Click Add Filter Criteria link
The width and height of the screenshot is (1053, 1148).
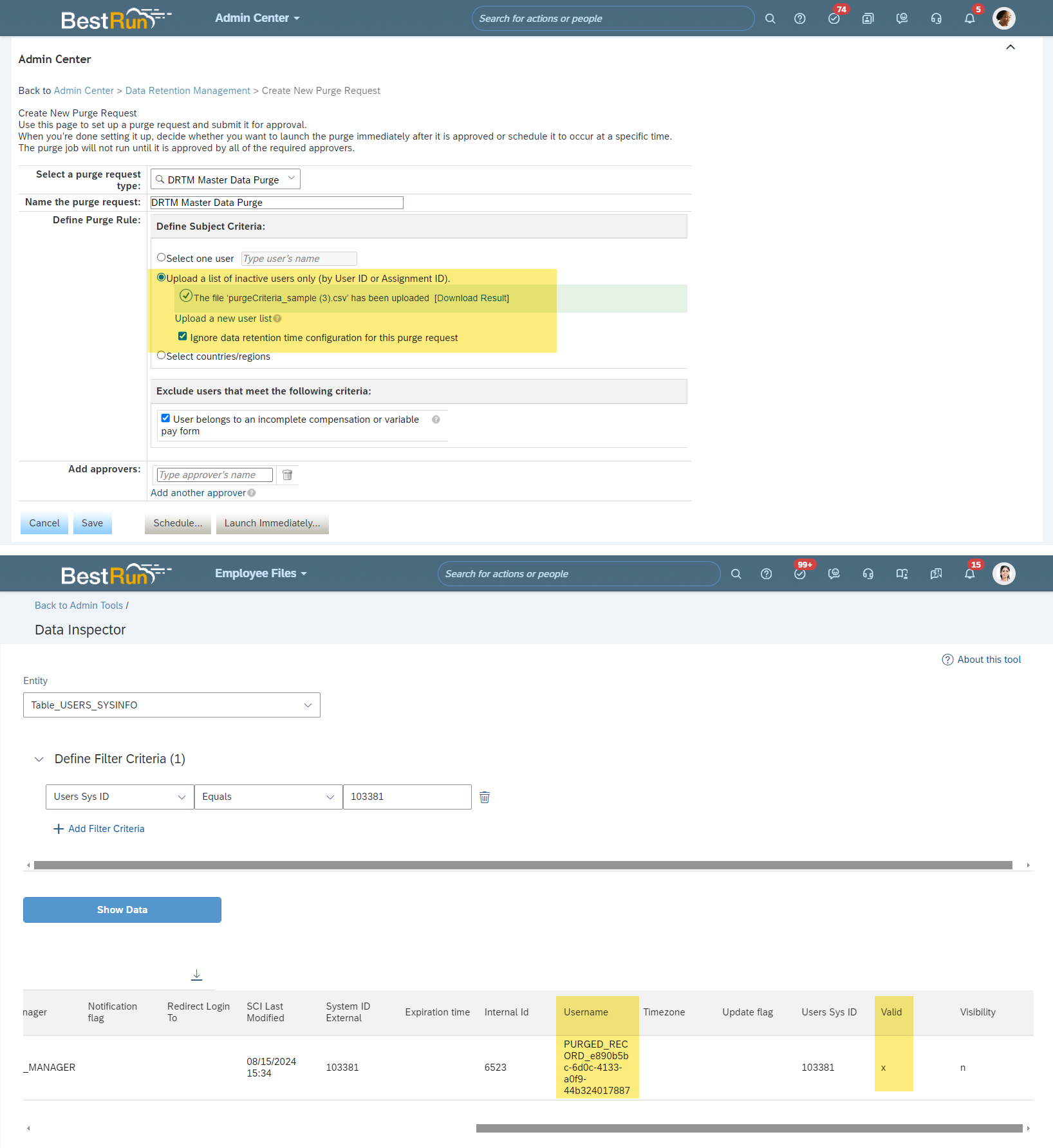pyautogui.click(x=106, y=829)
